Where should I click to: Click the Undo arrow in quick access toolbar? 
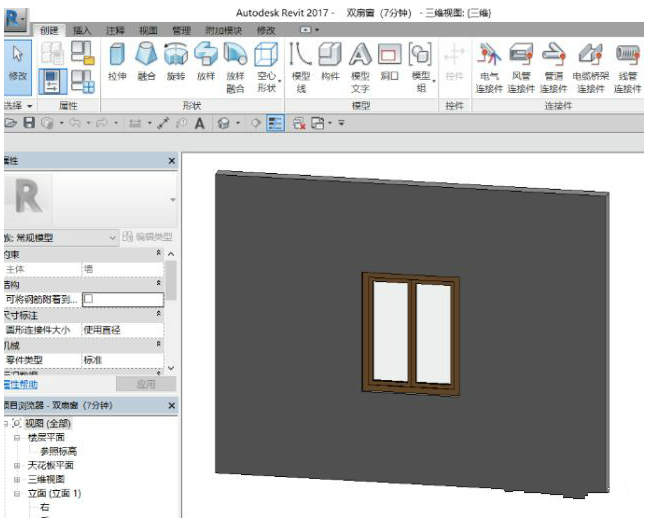coord(75,123)
